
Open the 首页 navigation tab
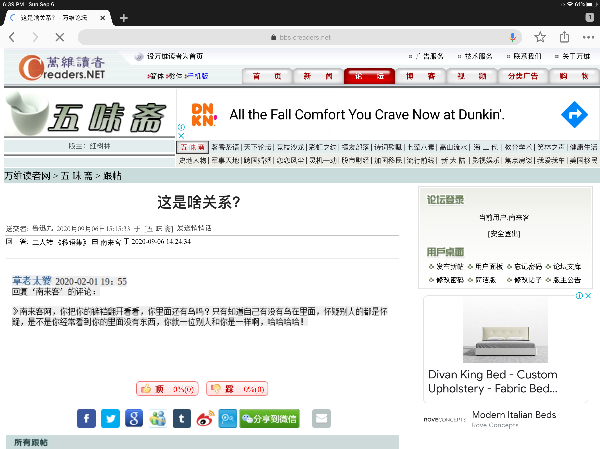click(267, 76)
